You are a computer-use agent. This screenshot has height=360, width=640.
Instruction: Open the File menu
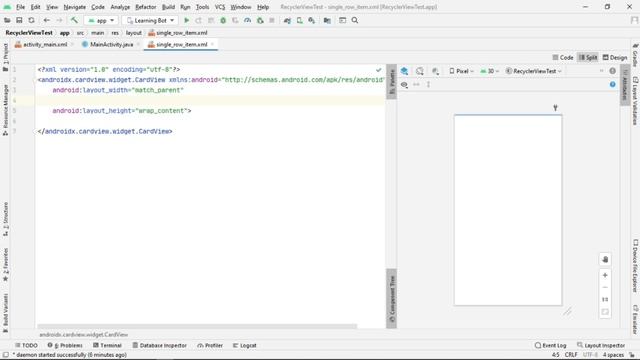tap(20, 7)
